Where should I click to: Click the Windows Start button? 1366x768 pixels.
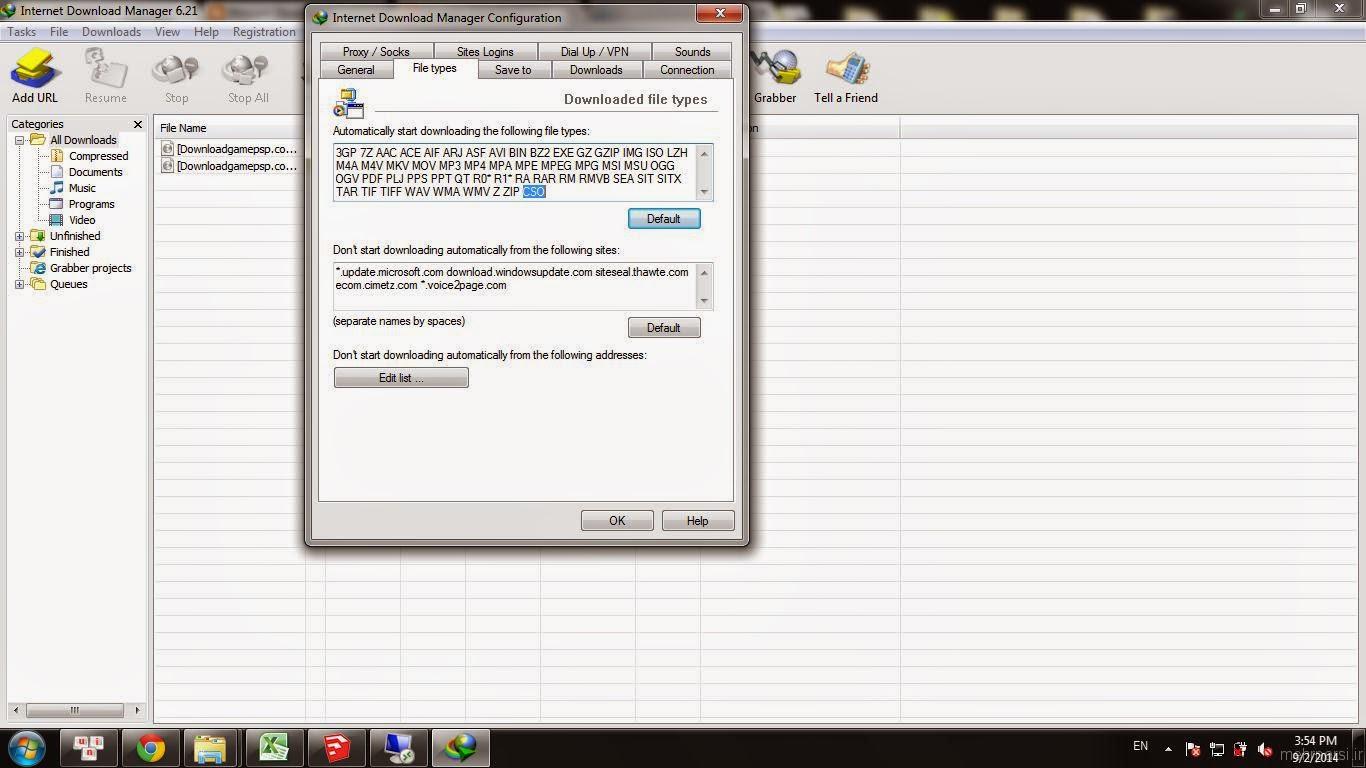pos(27,748)
